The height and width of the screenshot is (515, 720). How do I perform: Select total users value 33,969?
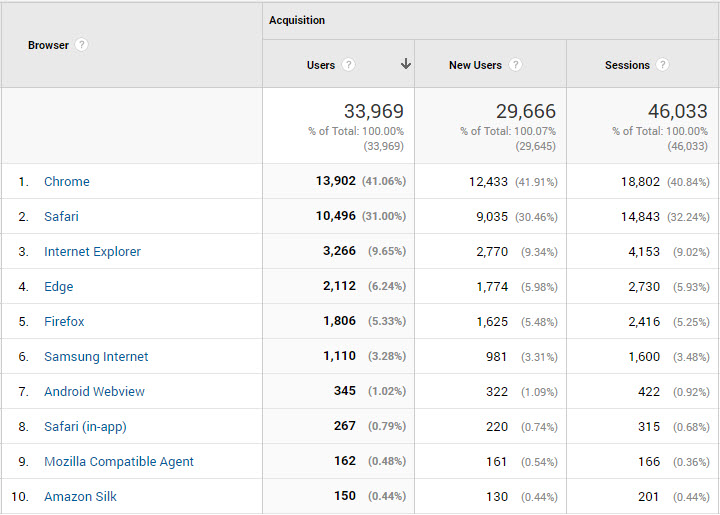tap(374, 111)
